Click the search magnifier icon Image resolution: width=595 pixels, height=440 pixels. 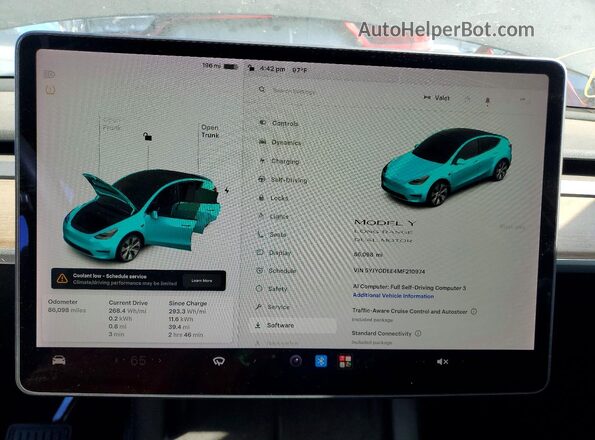(x=262, y=90)
